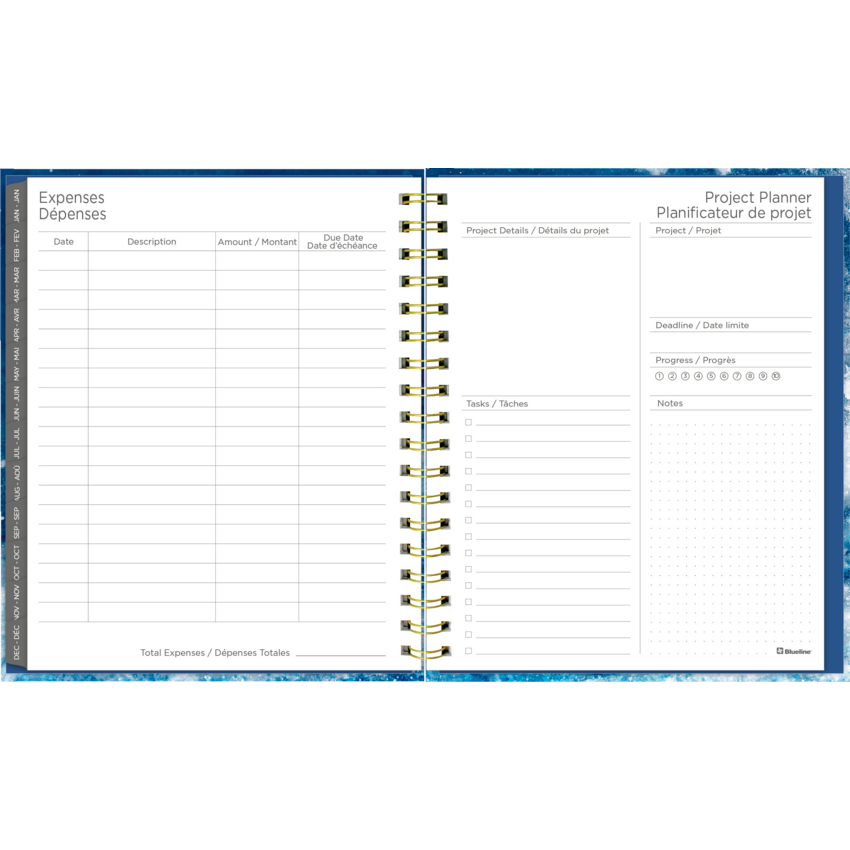Click the Date column header
This screenshot has width=850, height=850.
point(63,242)
